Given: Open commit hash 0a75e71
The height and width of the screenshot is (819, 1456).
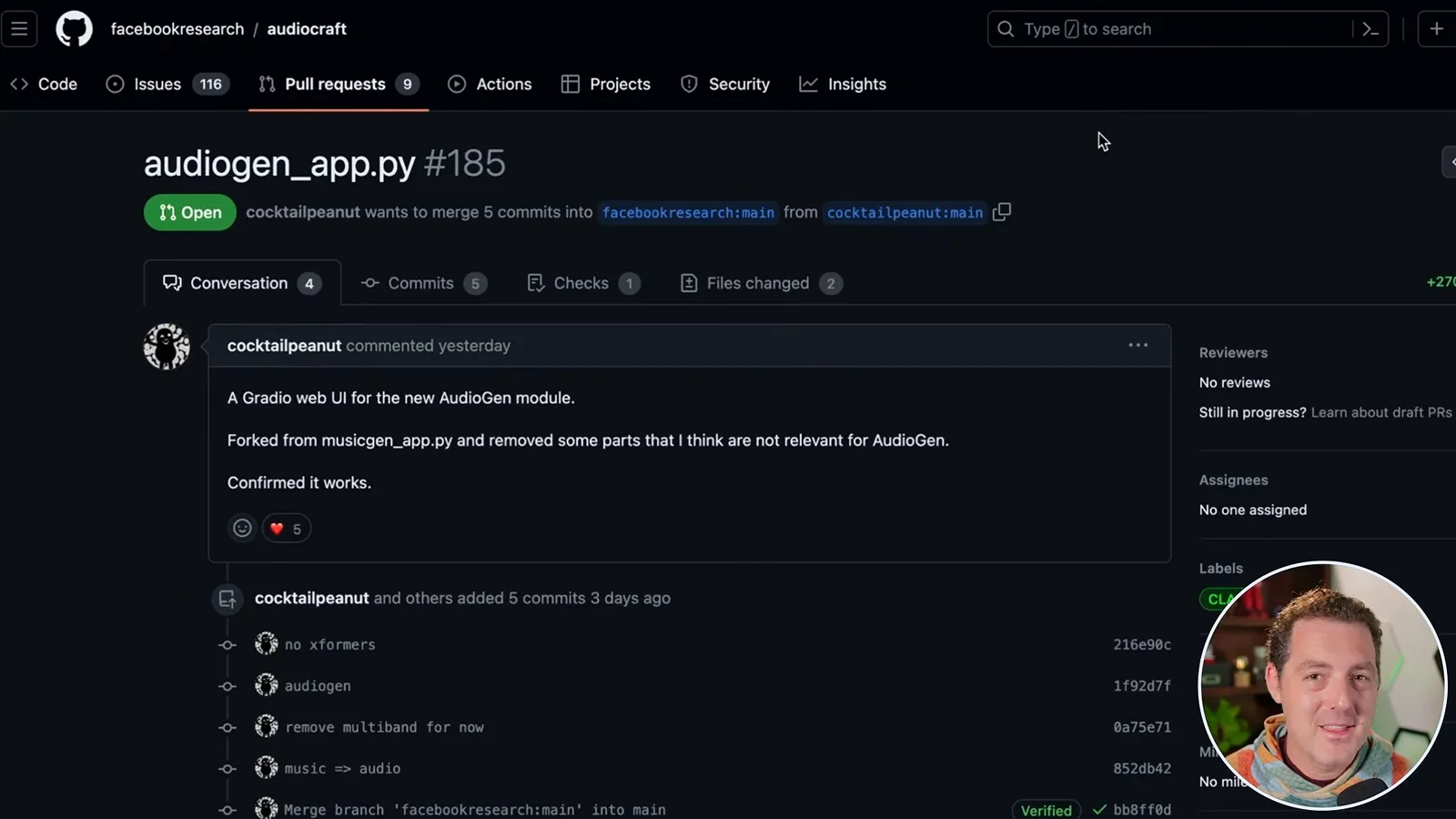Looking at the screenshot, I should (x=1142, y=727).
